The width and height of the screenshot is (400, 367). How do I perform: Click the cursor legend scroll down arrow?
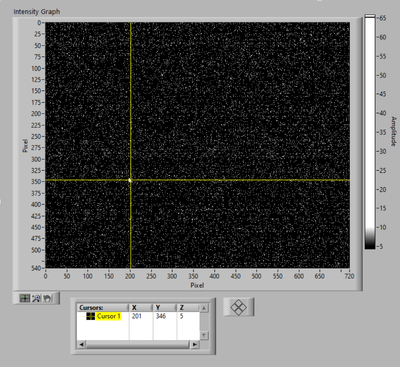tap(204, 335)
